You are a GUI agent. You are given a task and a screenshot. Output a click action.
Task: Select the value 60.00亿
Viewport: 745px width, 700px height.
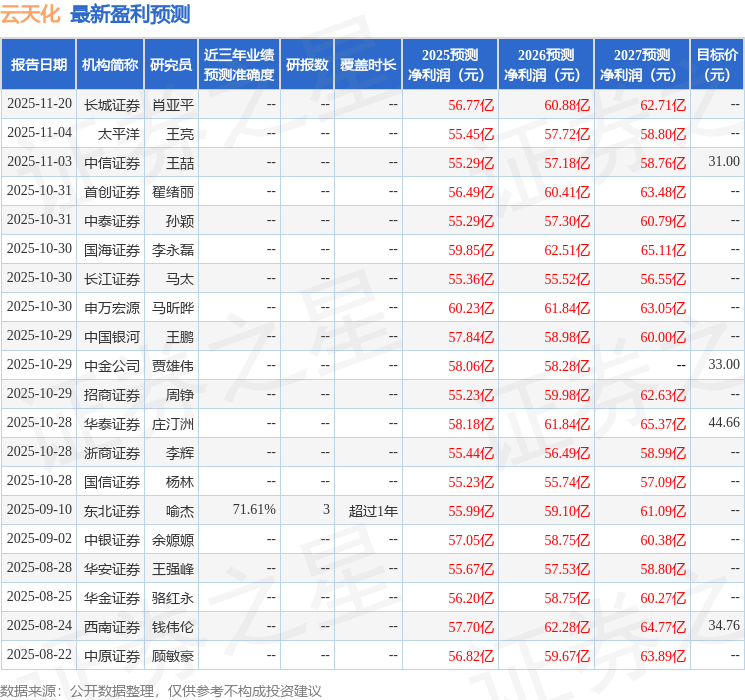point(663,336)
